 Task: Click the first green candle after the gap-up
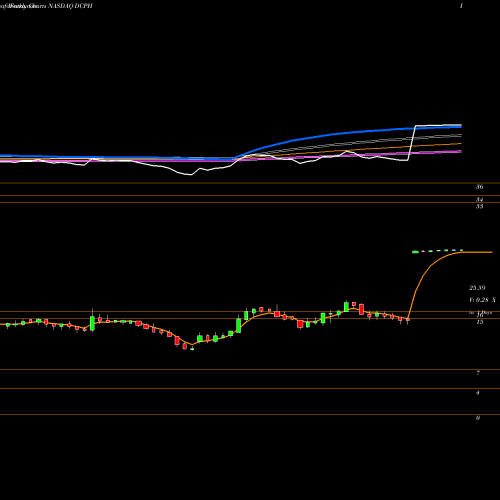click(x=415, y=252)
